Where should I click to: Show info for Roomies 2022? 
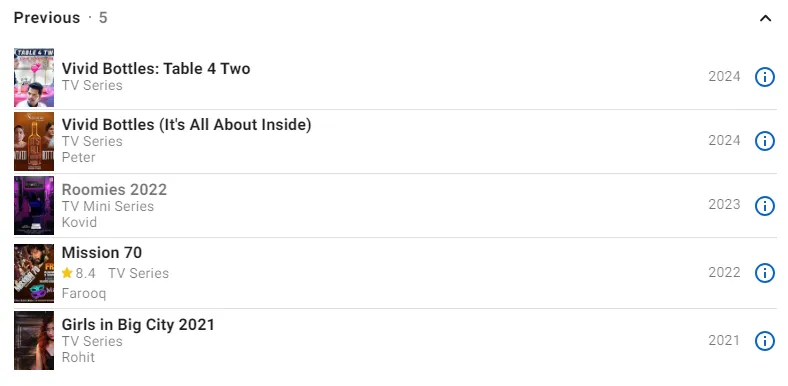(764, 206)
